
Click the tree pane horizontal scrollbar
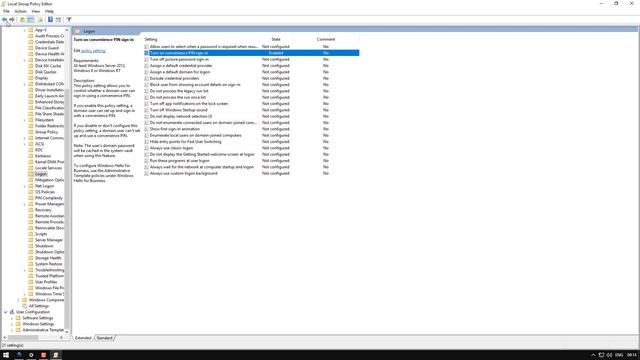[23, 338]
